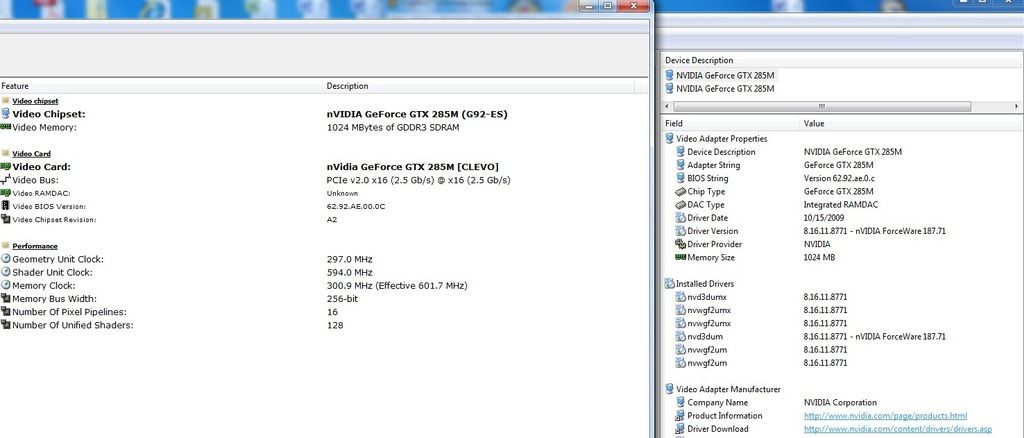Viewport: 1024px width, 438px height.
Task: Click the 256-bit bus width value
Action: tap(342, 299)
